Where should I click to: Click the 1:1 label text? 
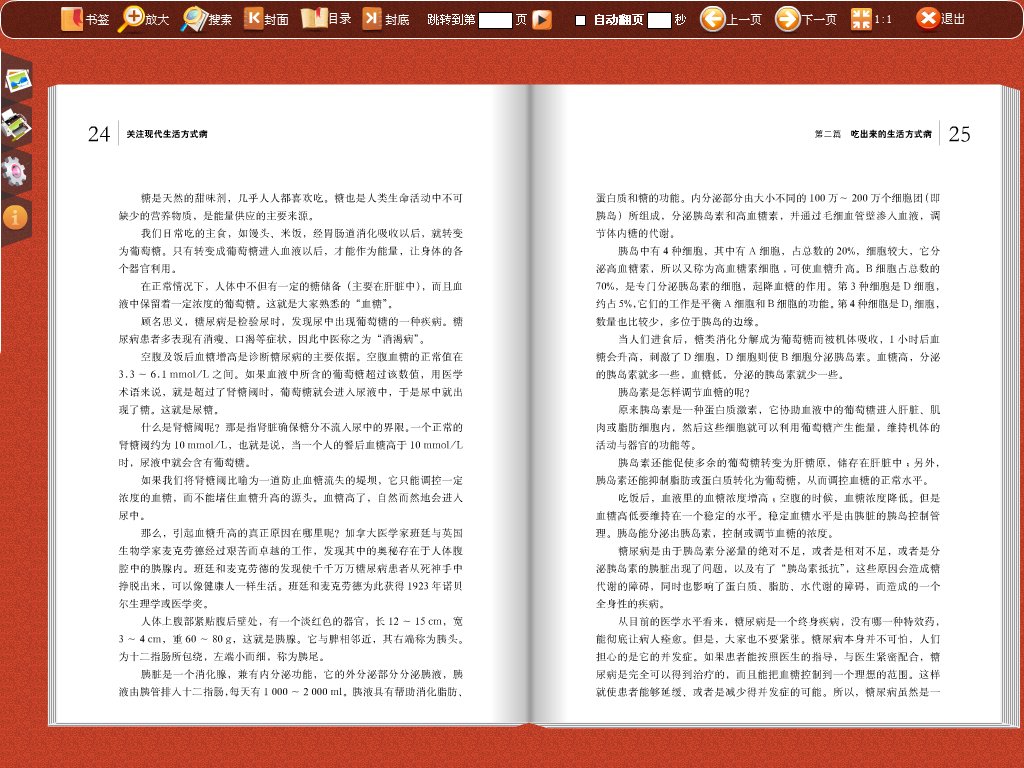point(883,20)
